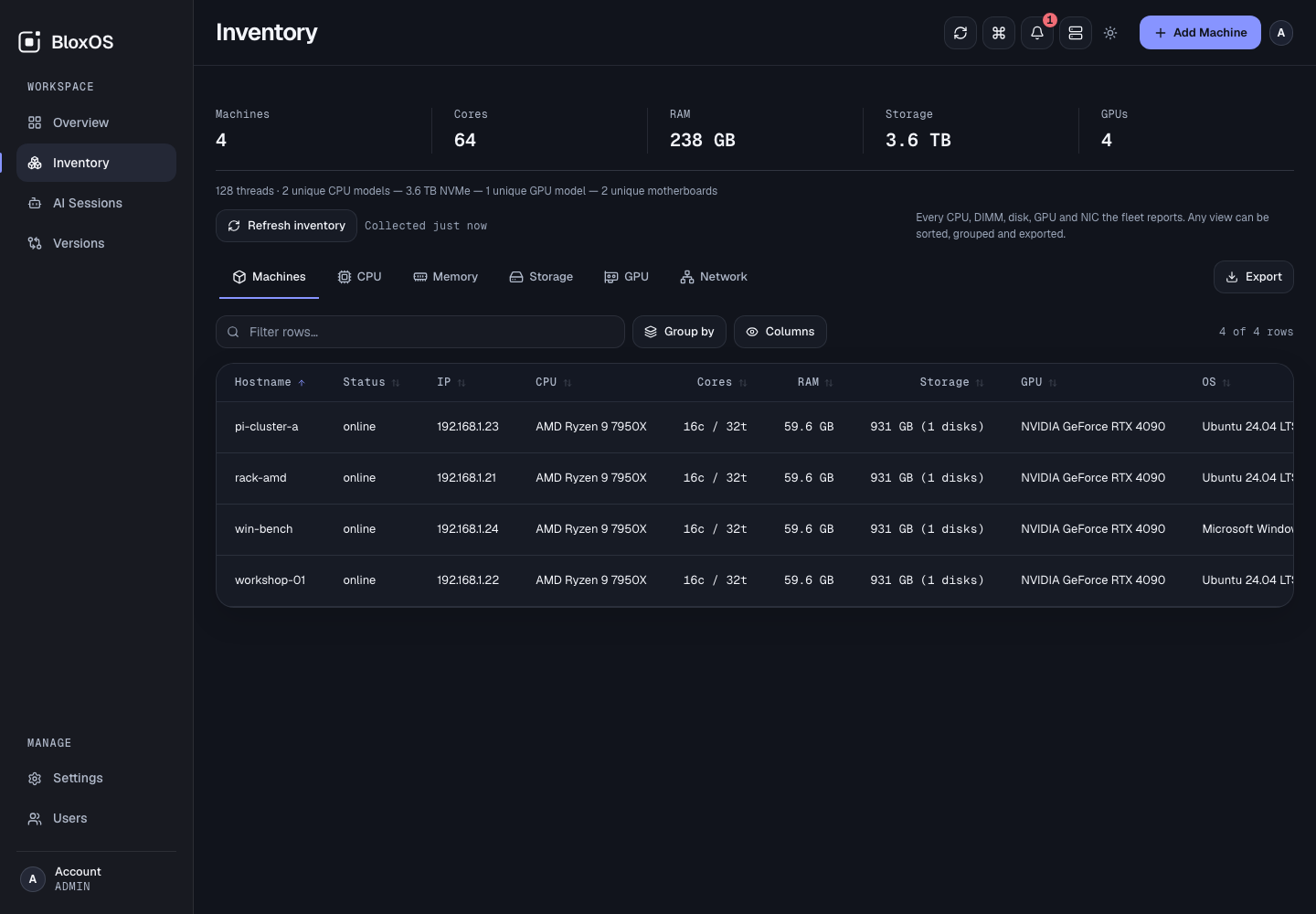Sort table by OS column
The image size is (1316, 914).
1215,382
